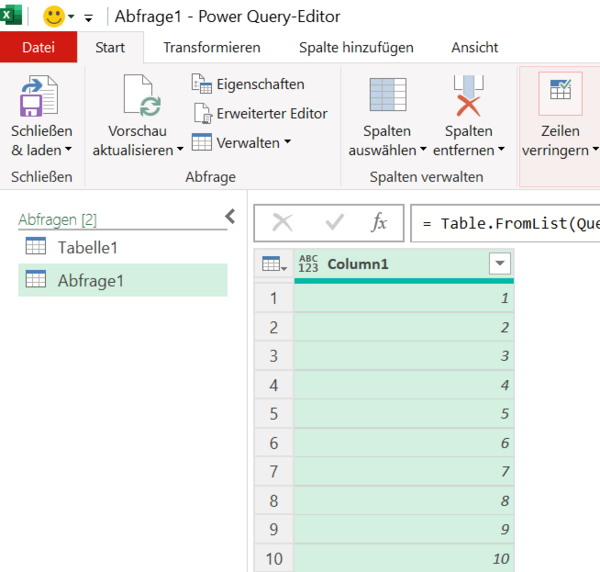Click the Spalten auswählen icon
The height and width of the screenshot is (572, 600).
tap(388, 95)
